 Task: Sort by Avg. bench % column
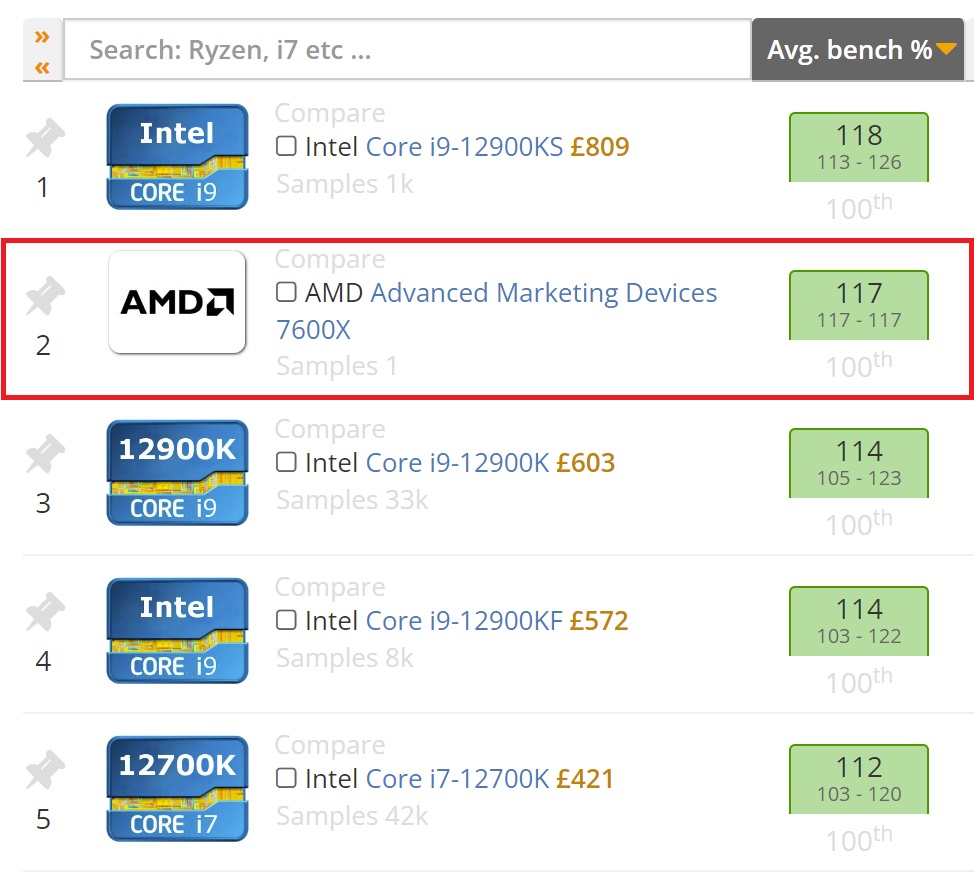tap(858, 49)
